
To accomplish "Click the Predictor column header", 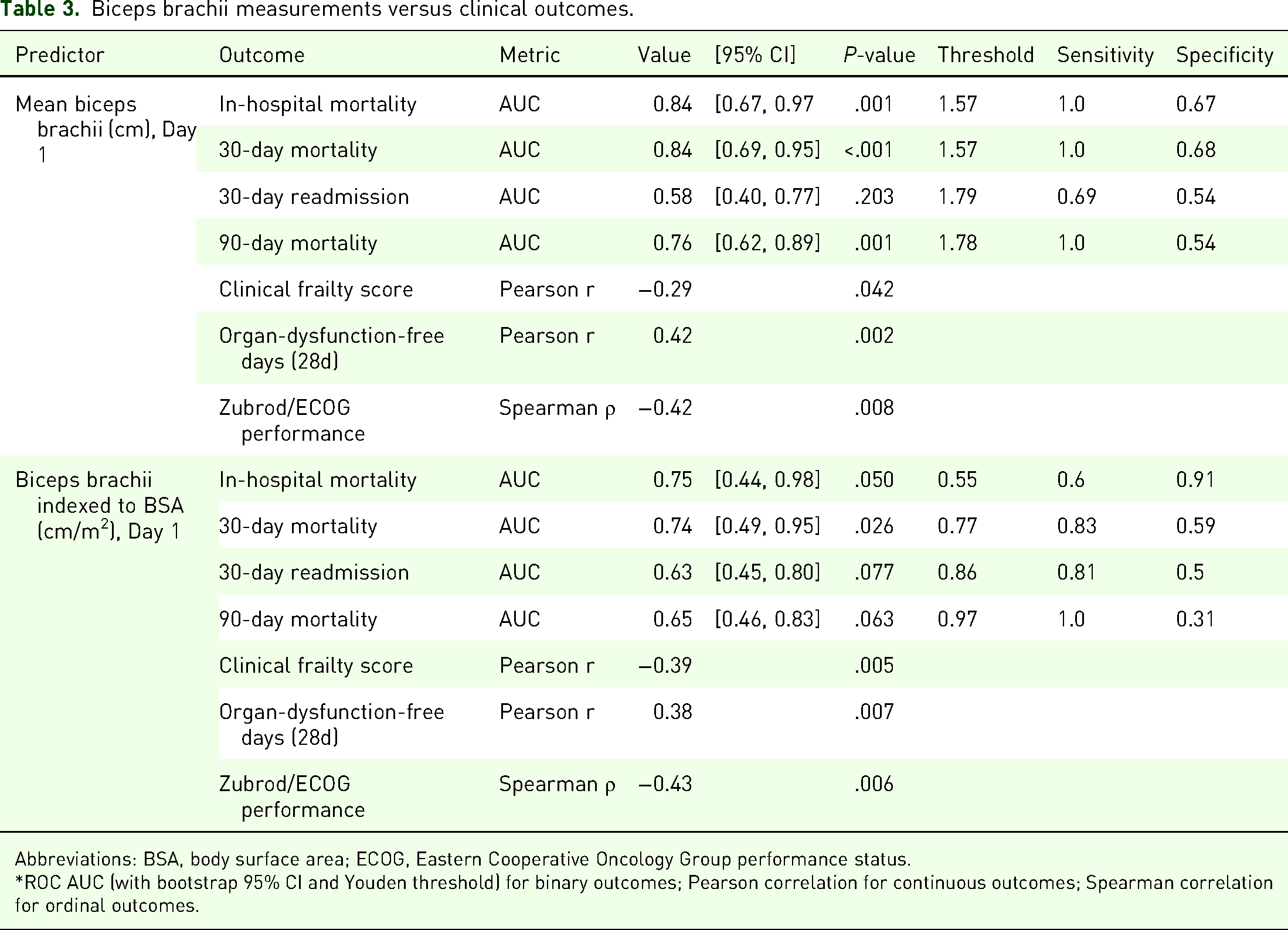I will (x=60, y=55).
